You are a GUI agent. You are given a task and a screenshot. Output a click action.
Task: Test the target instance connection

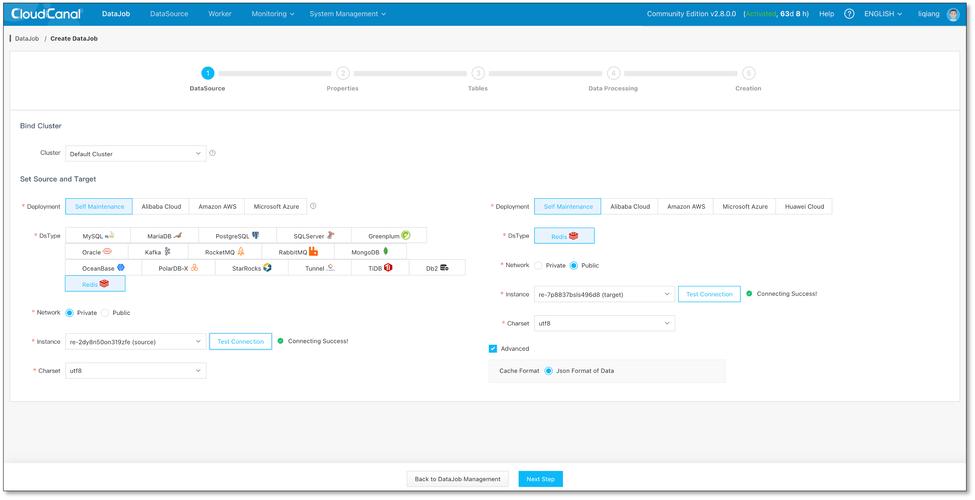[x=709, y=294]
